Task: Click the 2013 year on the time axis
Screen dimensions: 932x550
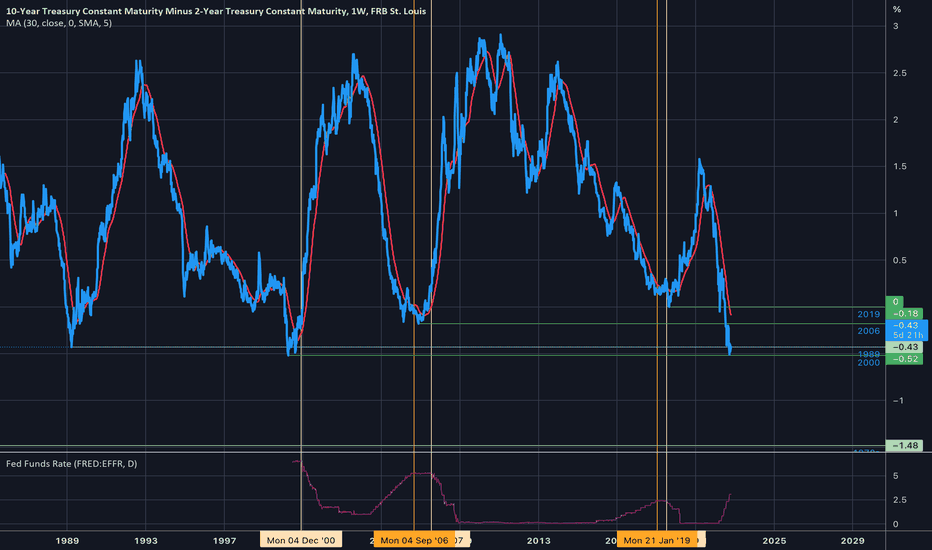Action: coord(539,540)
